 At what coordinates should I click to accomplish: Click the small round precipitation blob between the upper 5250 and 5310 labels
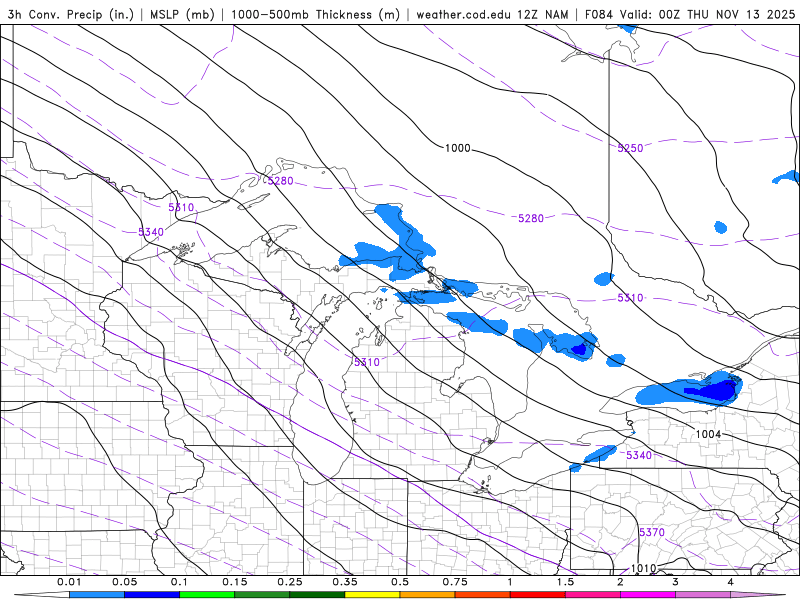[x=720, y=227]
